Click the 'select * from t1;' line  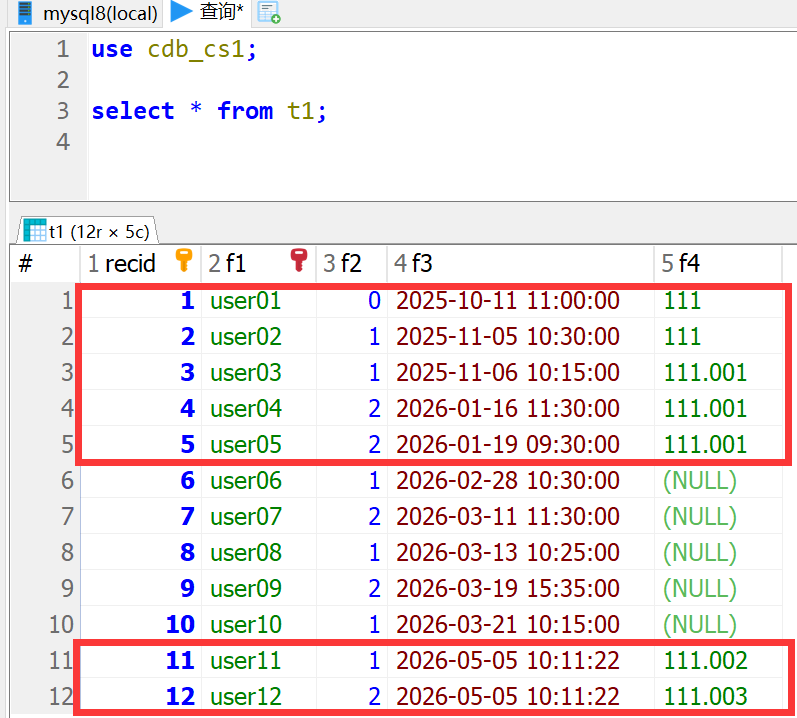[x=209, y=111]
